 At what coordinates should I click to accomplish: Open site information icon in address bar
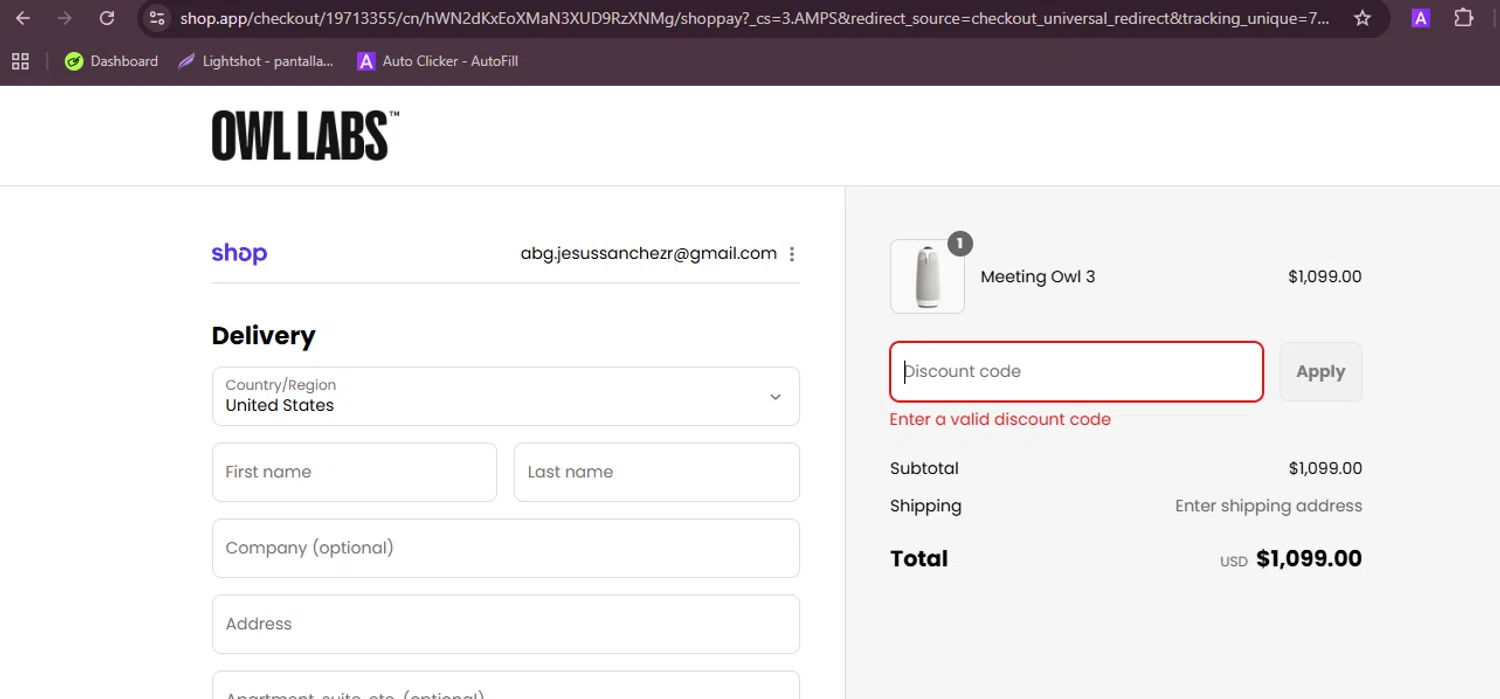click(156, 18)
